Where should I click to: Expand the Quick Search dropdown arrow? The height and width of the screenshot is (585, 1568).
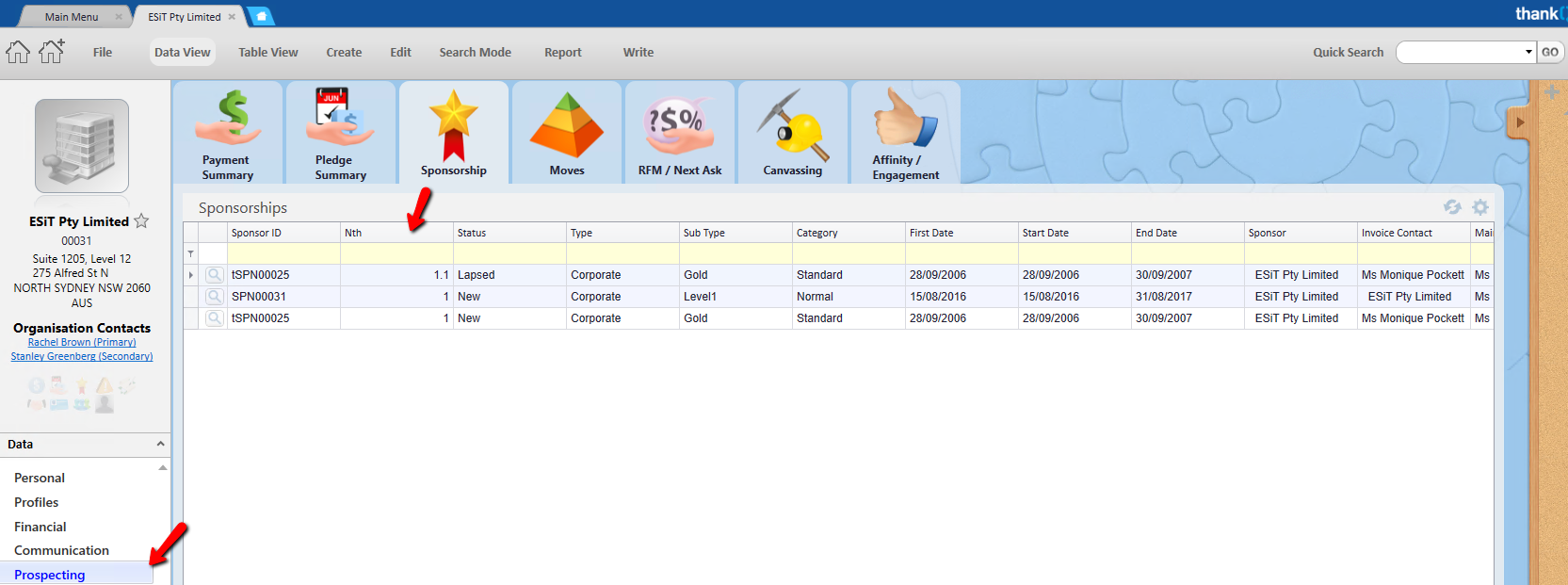point(1528,53)
